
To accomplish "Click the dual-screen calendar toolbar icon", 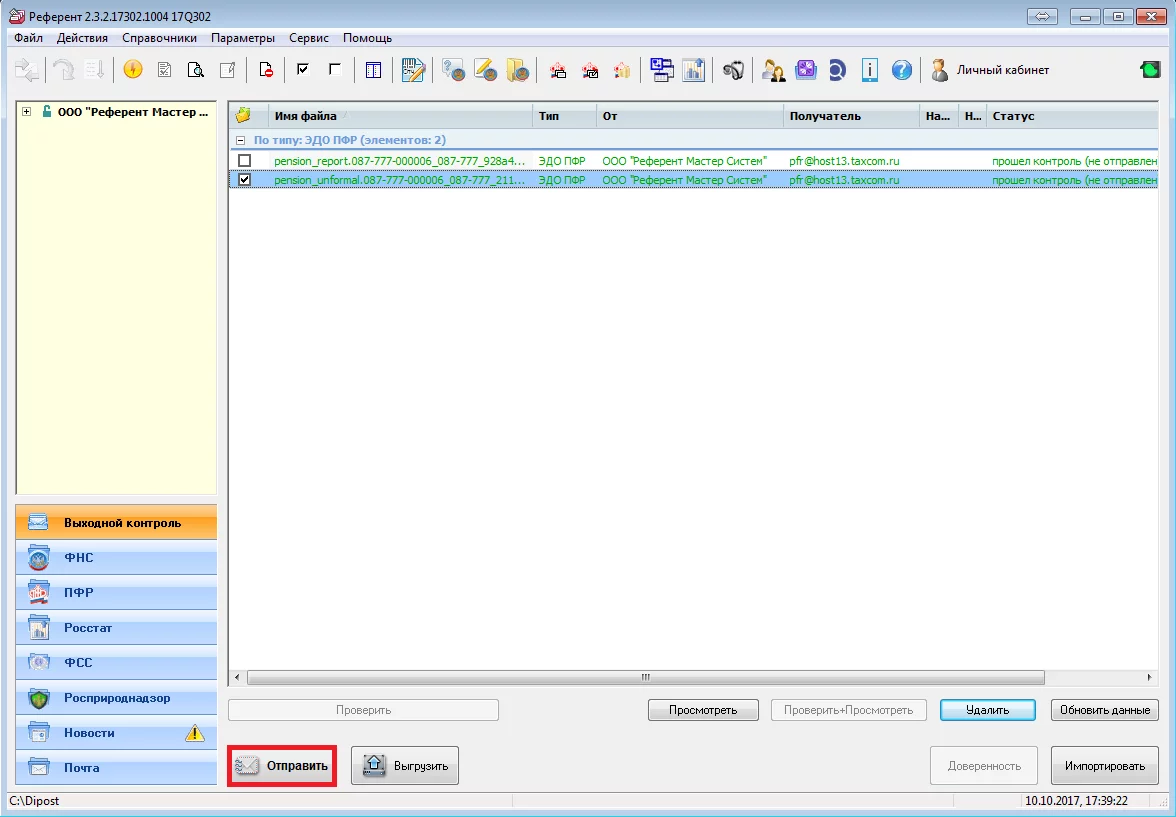I will pos(662,71).
